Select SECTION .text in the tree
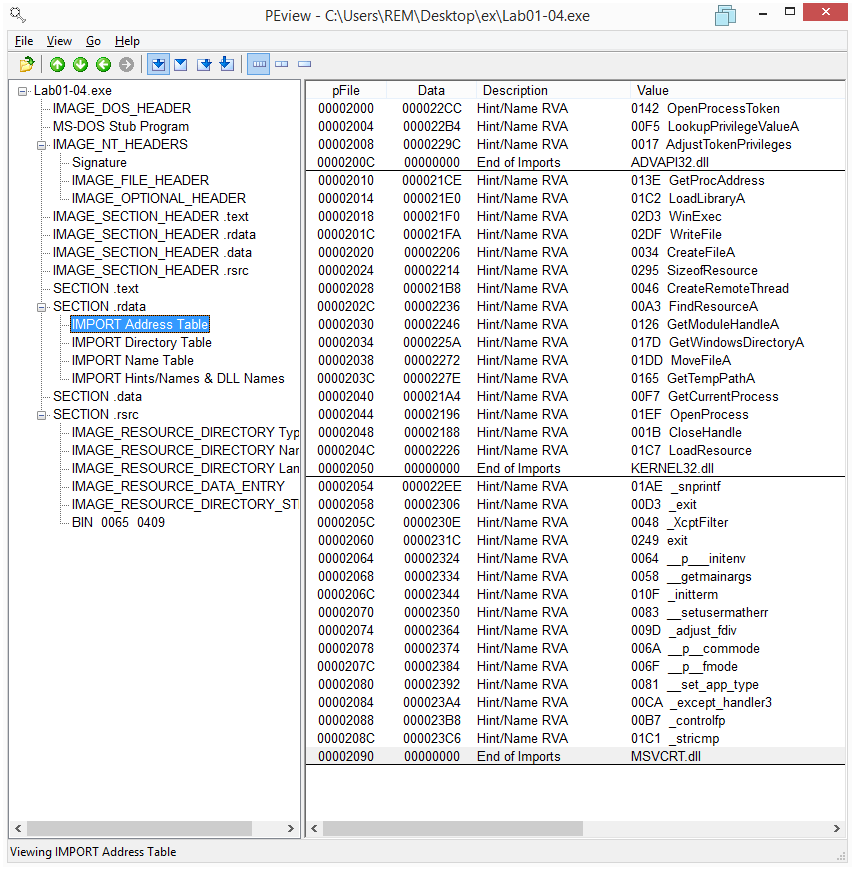Image resolution: width=855 pixels, height=870 pixels. [x=95, y=289]
